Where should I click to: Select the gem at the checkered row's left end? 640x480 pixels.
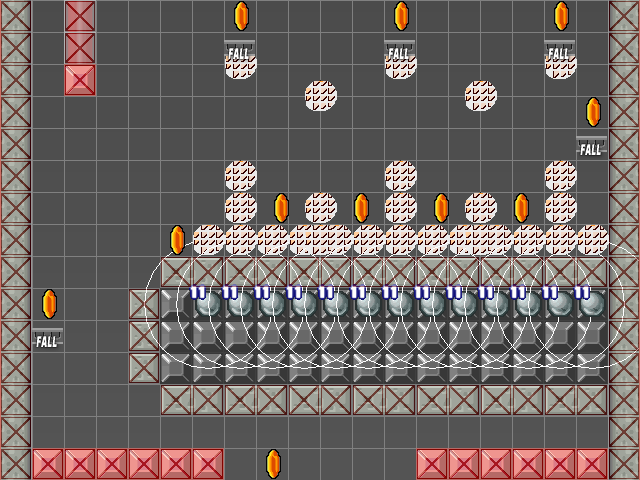point(177,240)
